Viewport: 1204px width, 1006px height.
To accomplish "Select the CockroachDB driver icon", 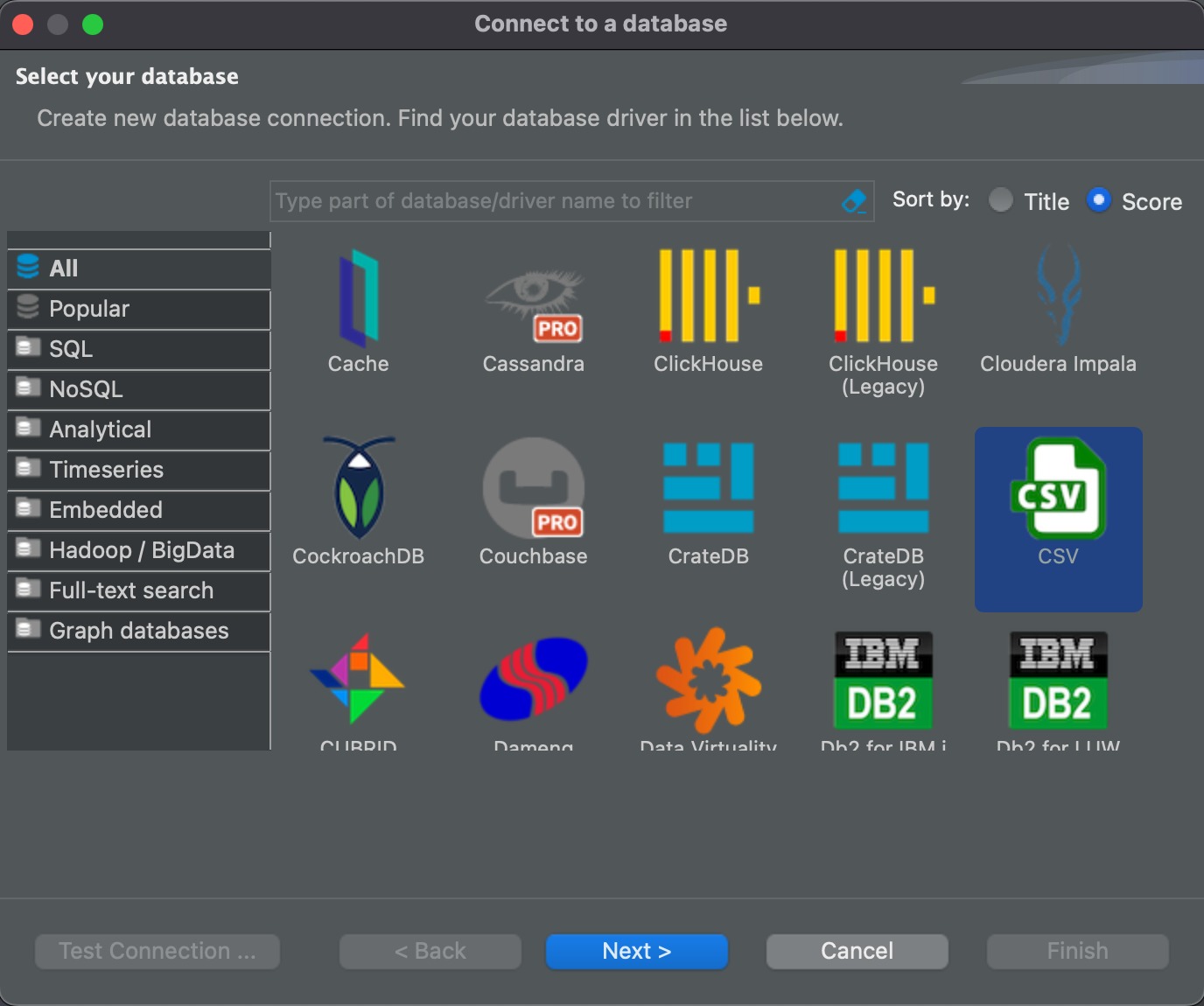I will [359, 487].
